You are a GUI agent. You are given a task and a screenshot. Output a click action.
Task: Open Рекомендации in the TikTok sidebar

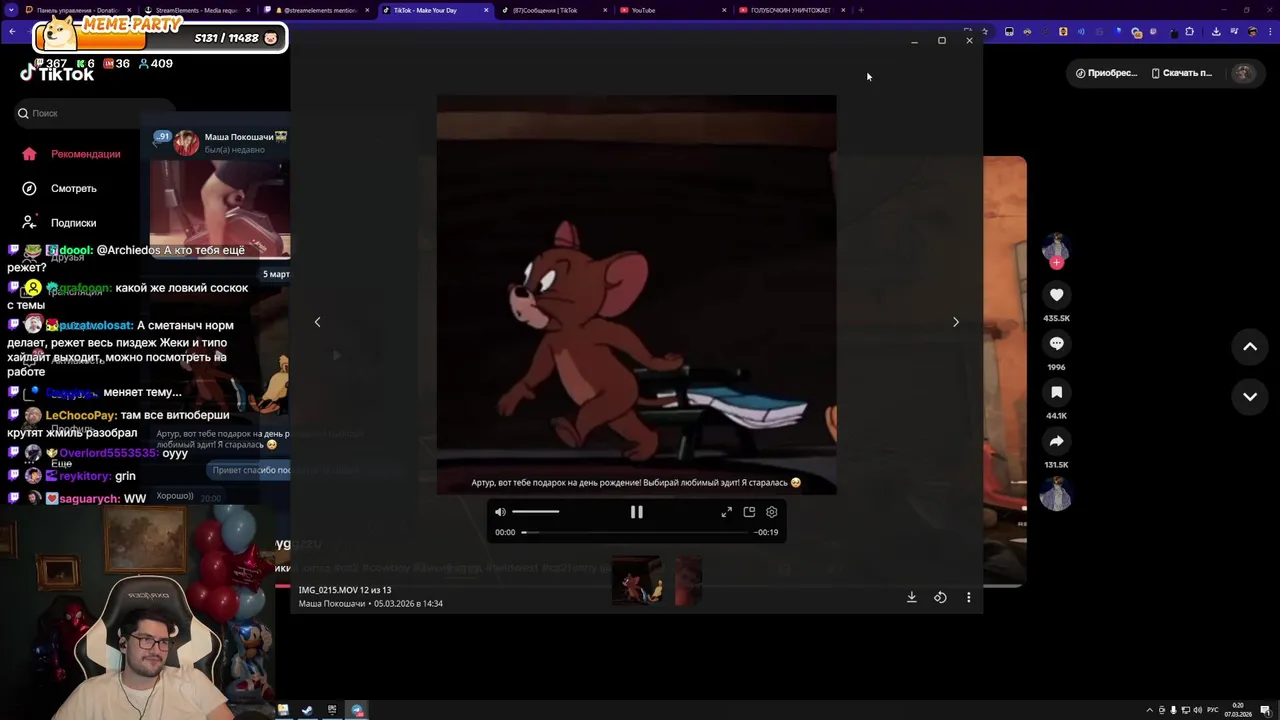(73, 154)
